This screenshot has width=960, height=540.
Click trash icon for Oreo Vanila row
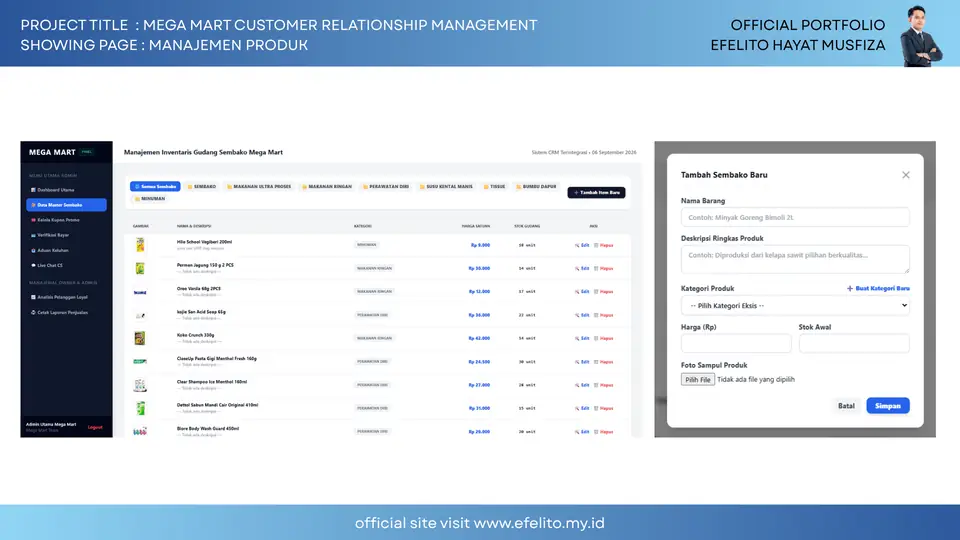click(596, 292)
